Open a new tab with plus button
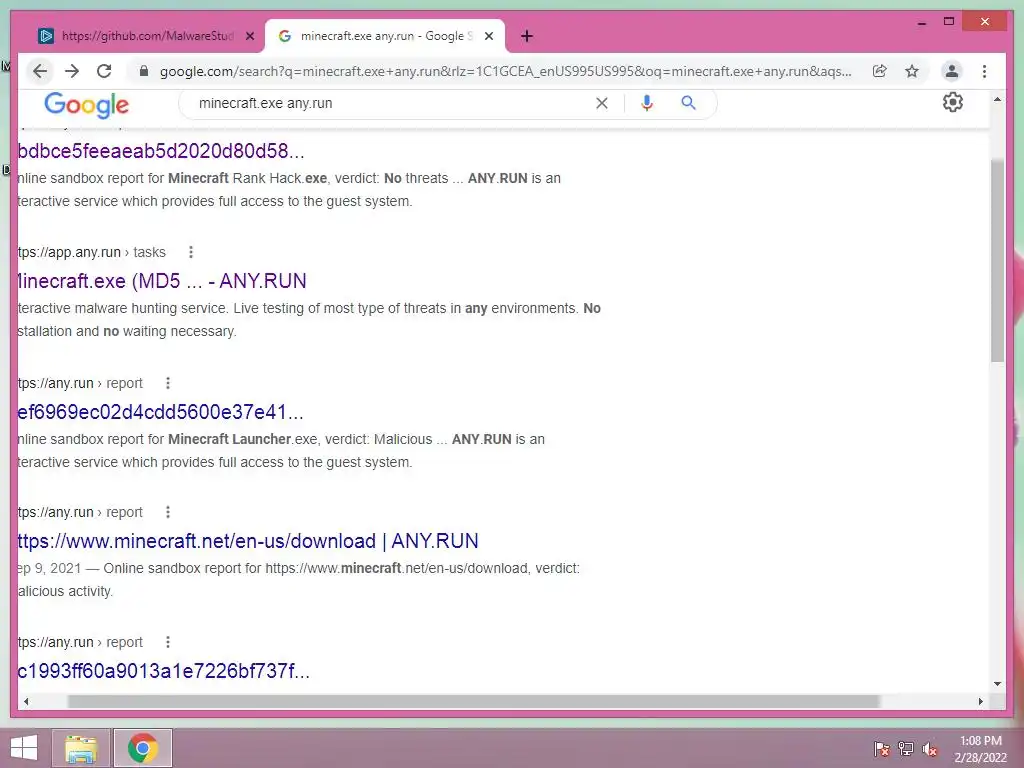Image resolution: width=1024 pixels, height=768 pixels. point(527,36)
